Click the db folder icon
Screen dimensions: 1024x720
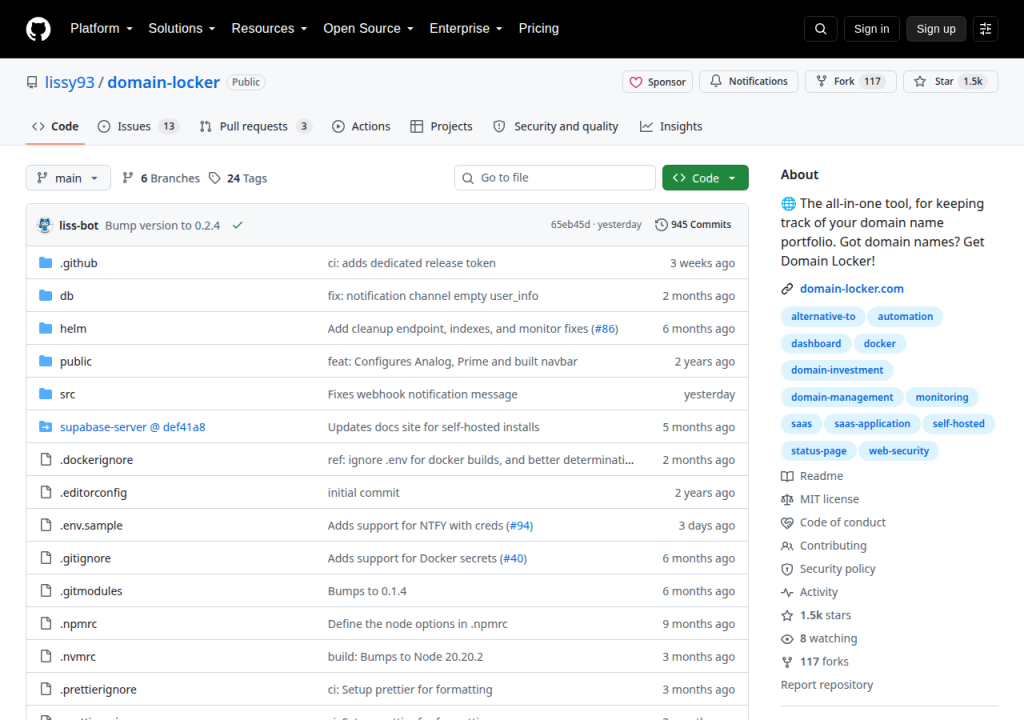pyautogui.click(x=45, y=295)
